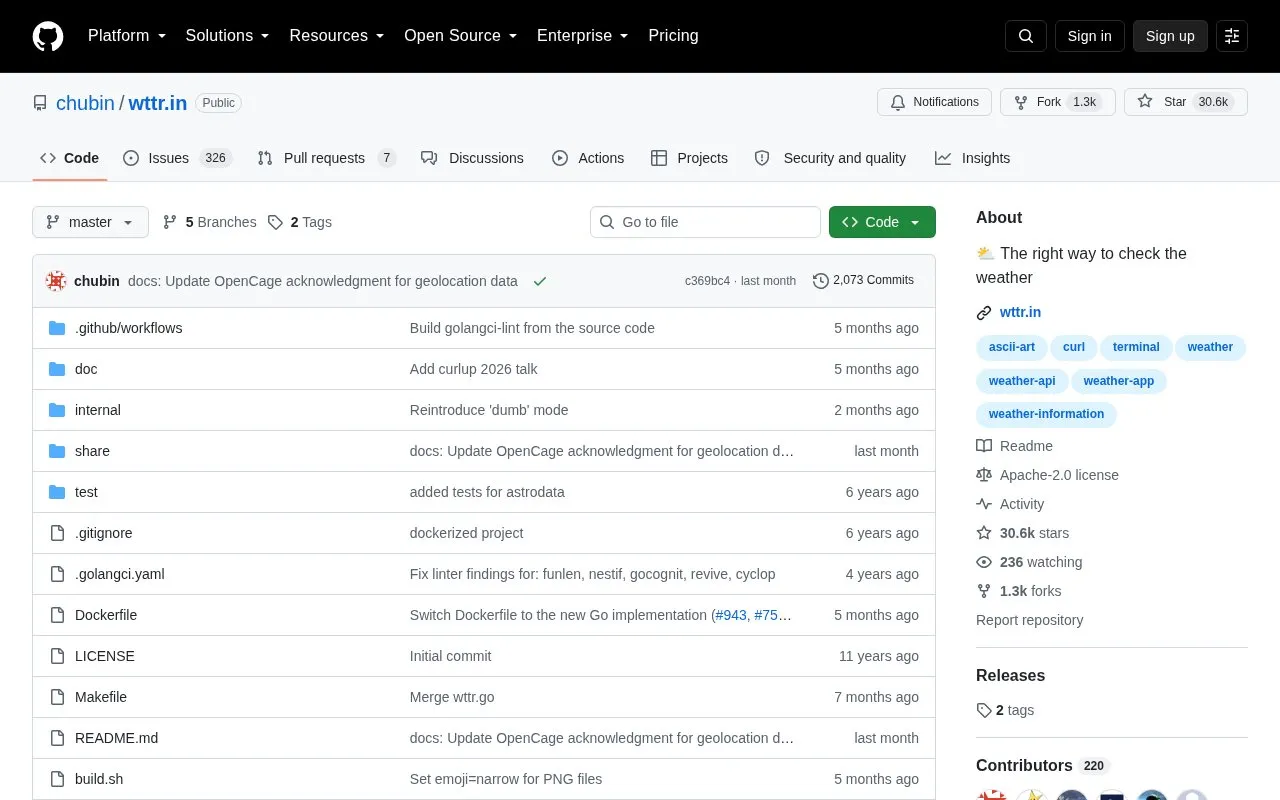Click the doc folder icon

(x=57, y=369)
